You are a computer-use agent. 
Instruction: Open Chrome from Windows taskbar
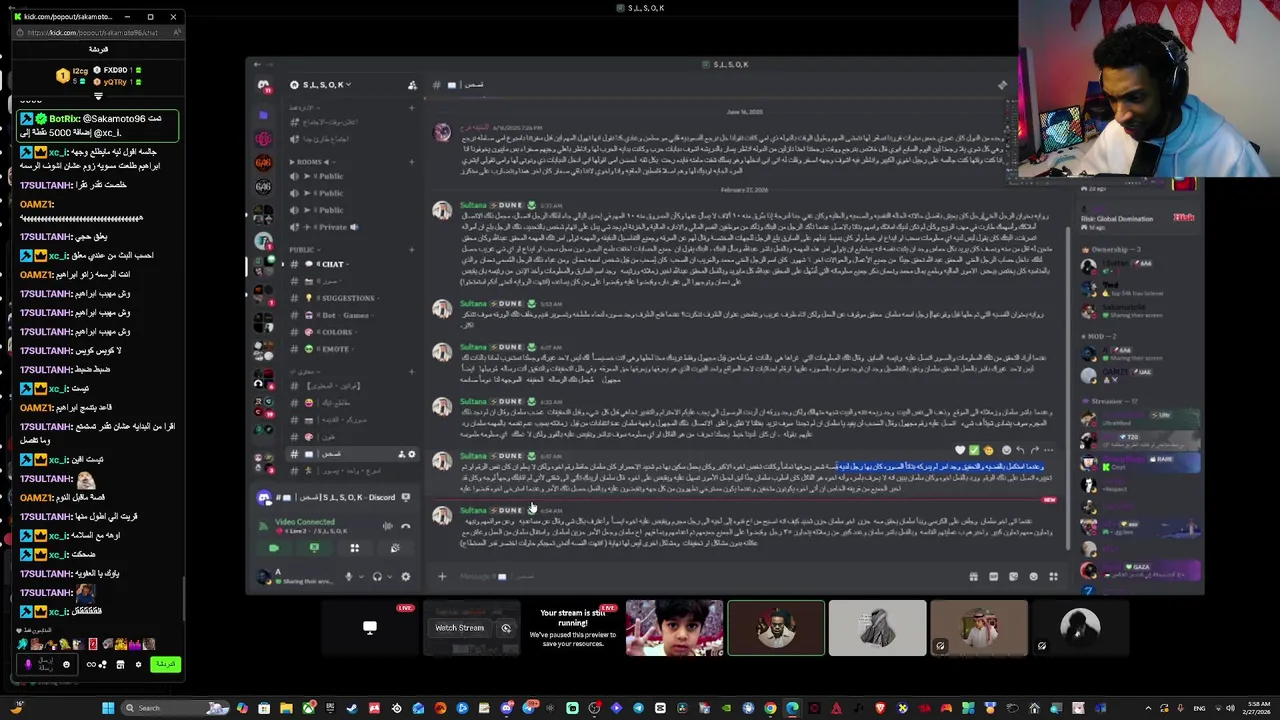pyautogui.click(x=770, y=708)
